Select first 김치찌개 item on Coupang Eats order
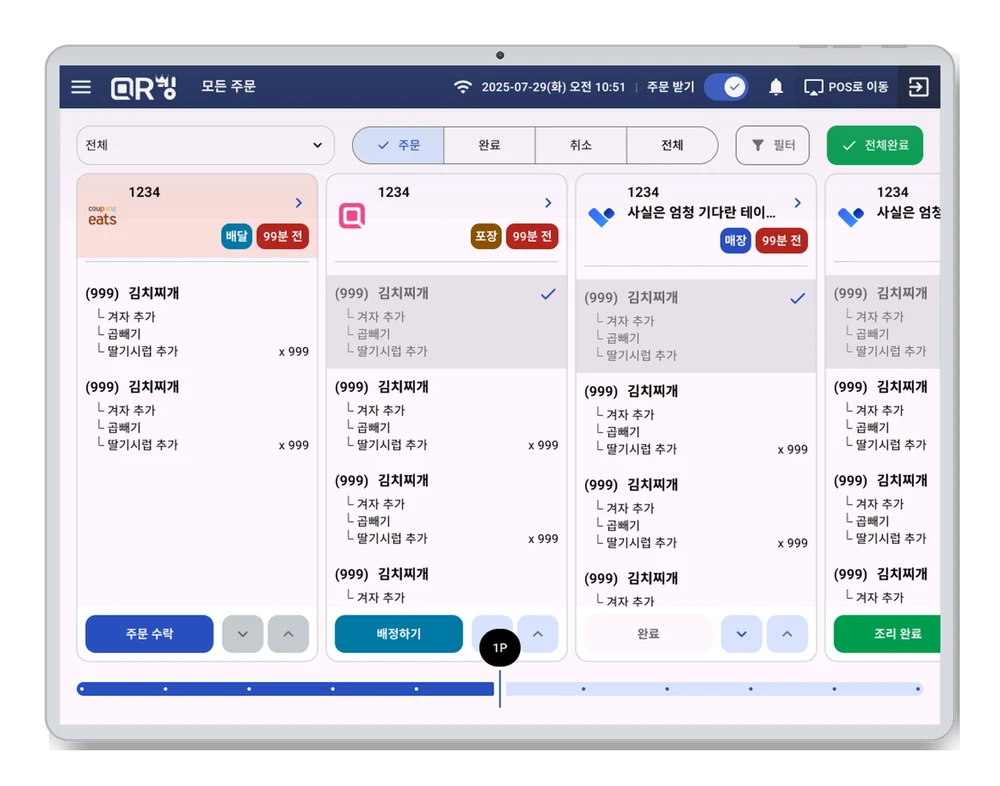Viewport: 1000px width, 786px height. pyautogui.click(x=197, y=322)
